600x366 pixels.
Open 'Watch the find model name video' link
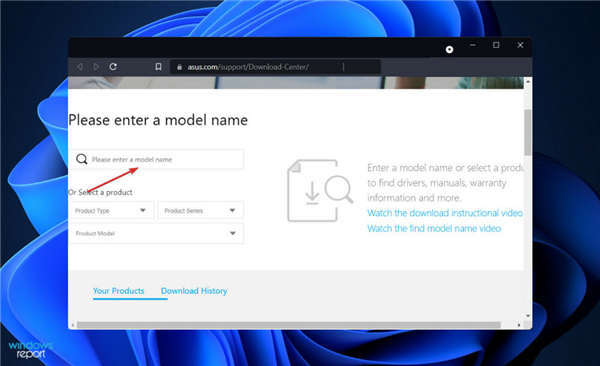tap(434, 229)
